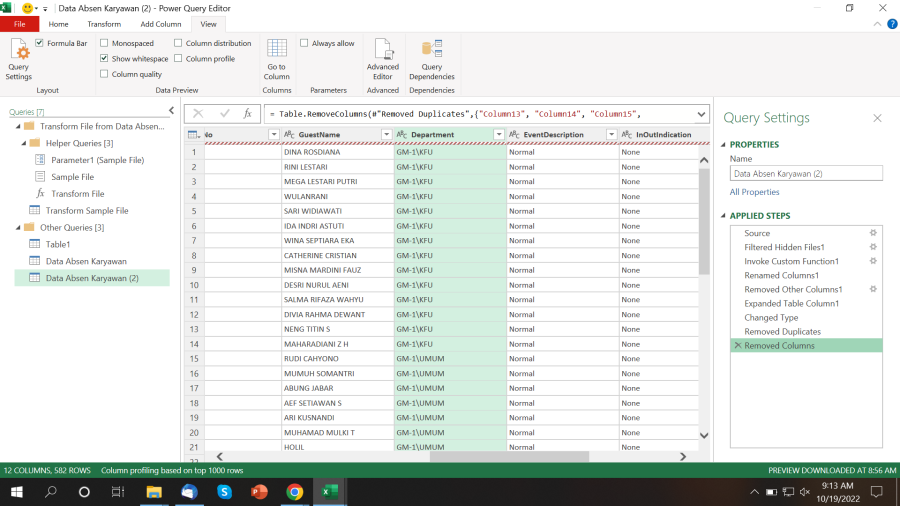Expand the formula bar dropdown arrow
The image size is (900, 506).
[701, 114]
